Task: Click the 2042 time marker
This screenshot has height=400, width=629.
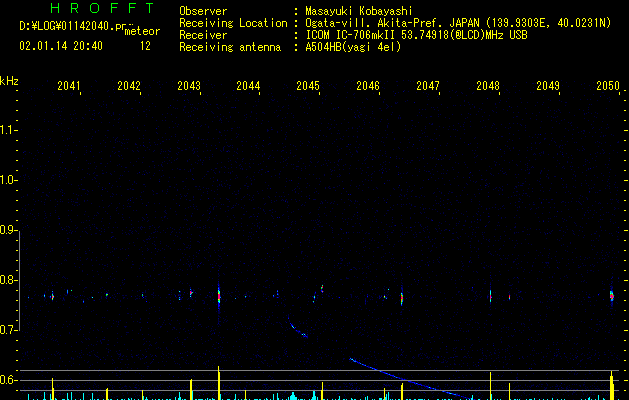Action: (x=129, y=86)
